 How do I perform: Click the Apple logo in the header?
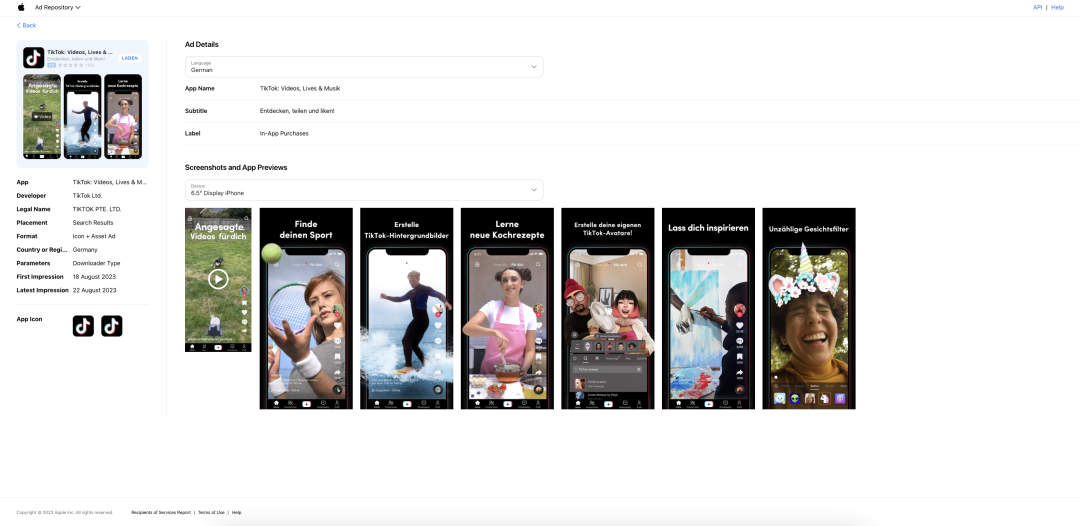point(21,7)
